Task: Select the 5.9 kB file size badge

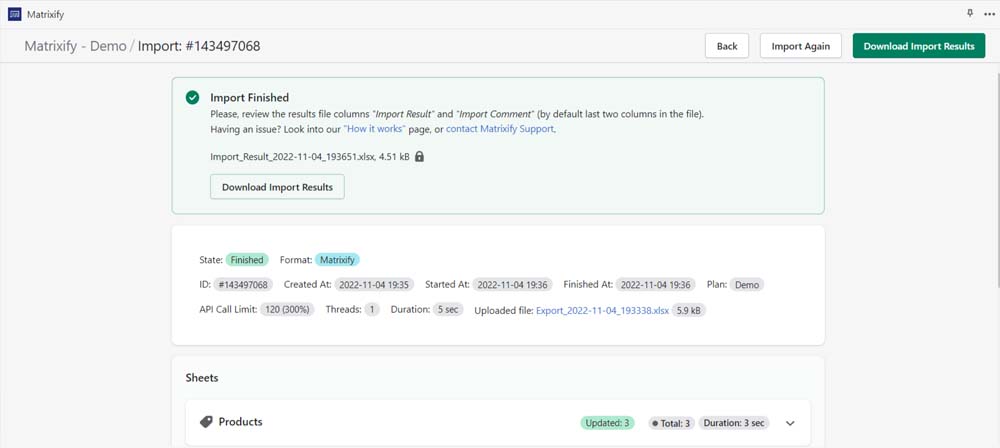Action: [689, 311]
